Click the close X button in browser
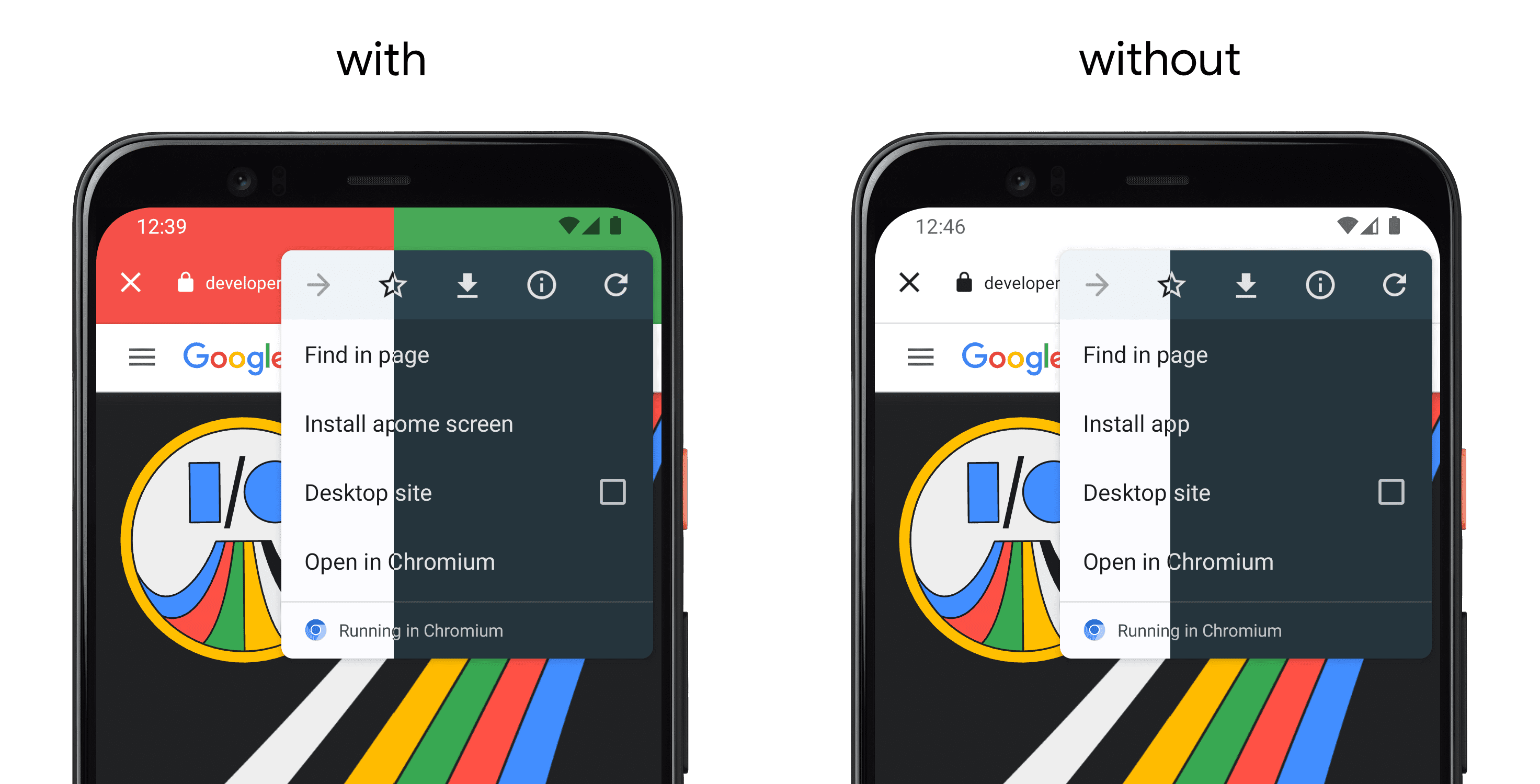Image resolution: width=1540 pixels, height=784 pixels. coord(128,284)
